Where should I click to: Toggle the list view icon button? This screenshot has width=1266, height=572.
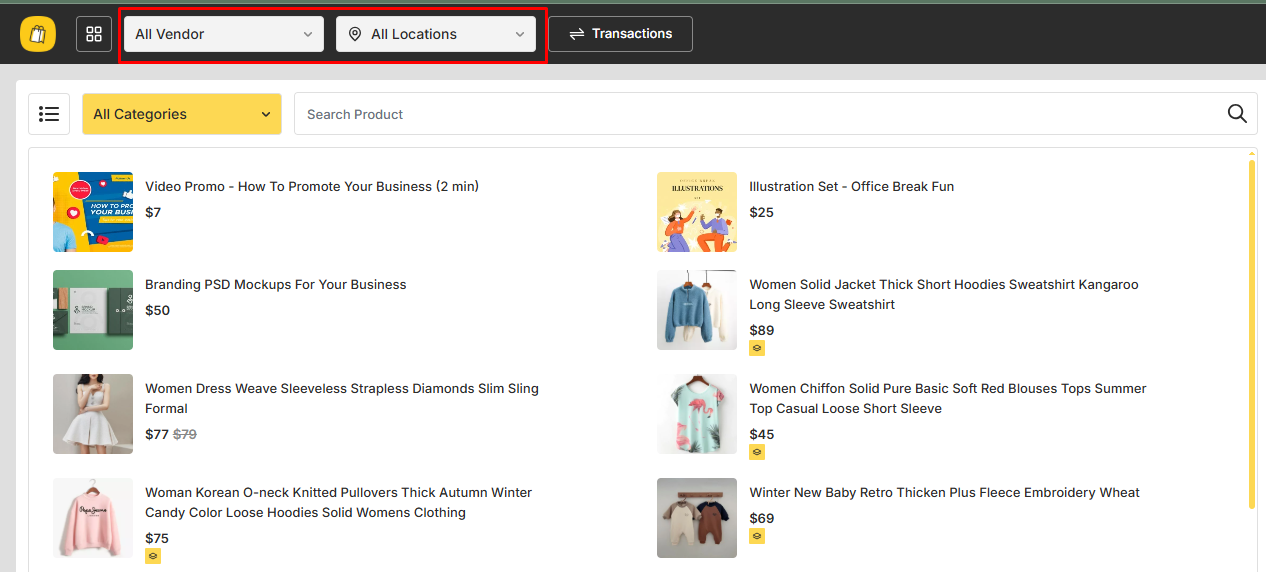click(49, 114)
